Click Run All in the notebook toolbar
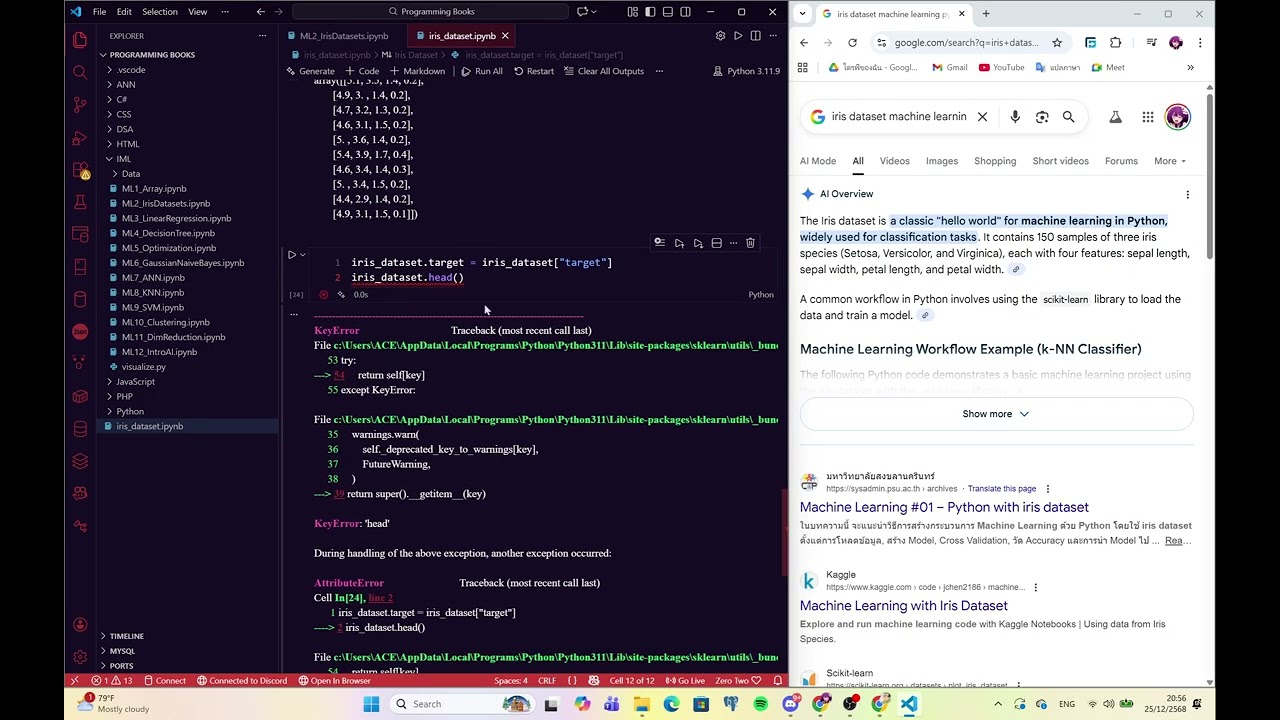 (x=482, y=71)
